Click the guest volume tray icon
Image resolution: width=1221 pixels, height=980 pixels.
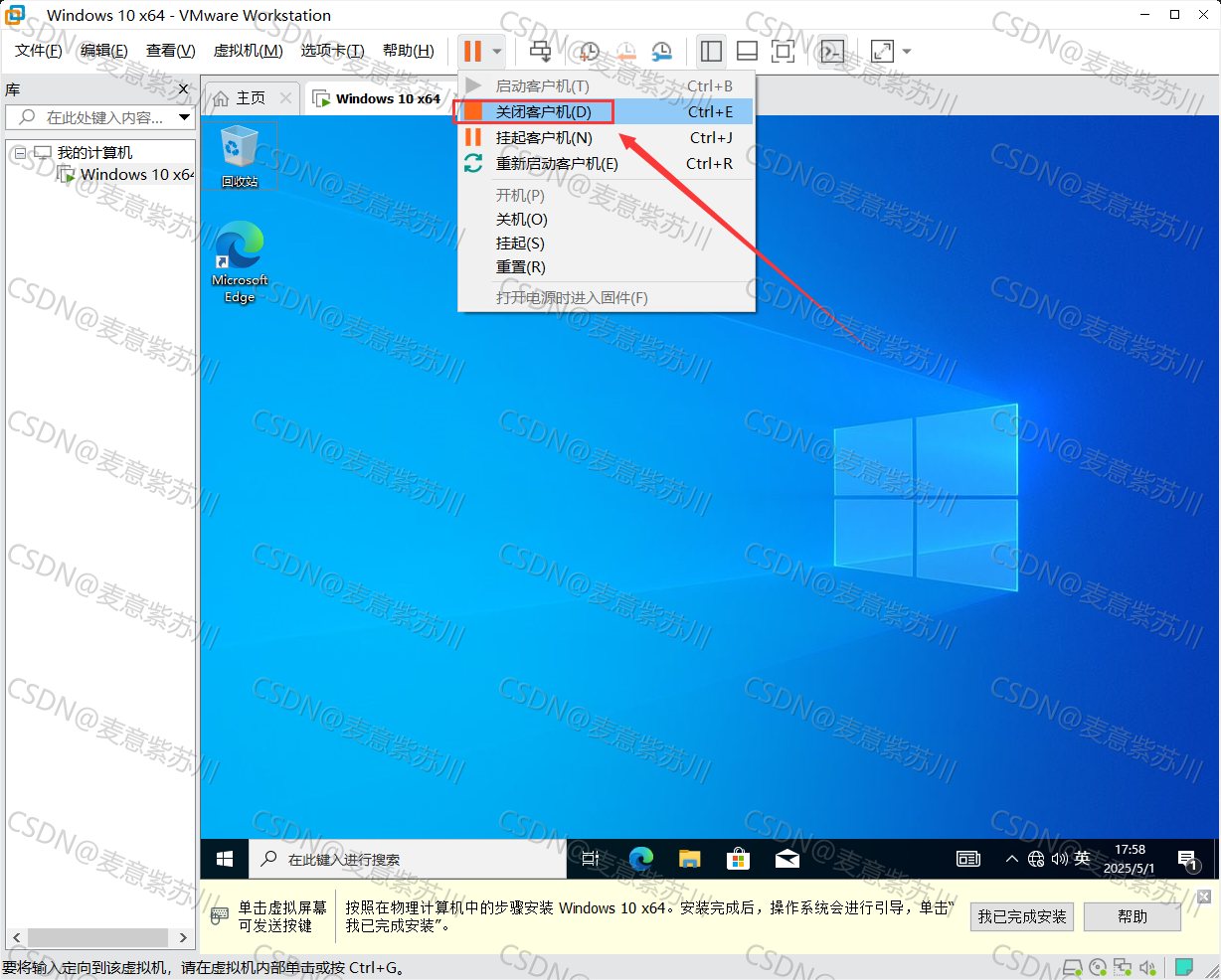[x=1059, y=859]
